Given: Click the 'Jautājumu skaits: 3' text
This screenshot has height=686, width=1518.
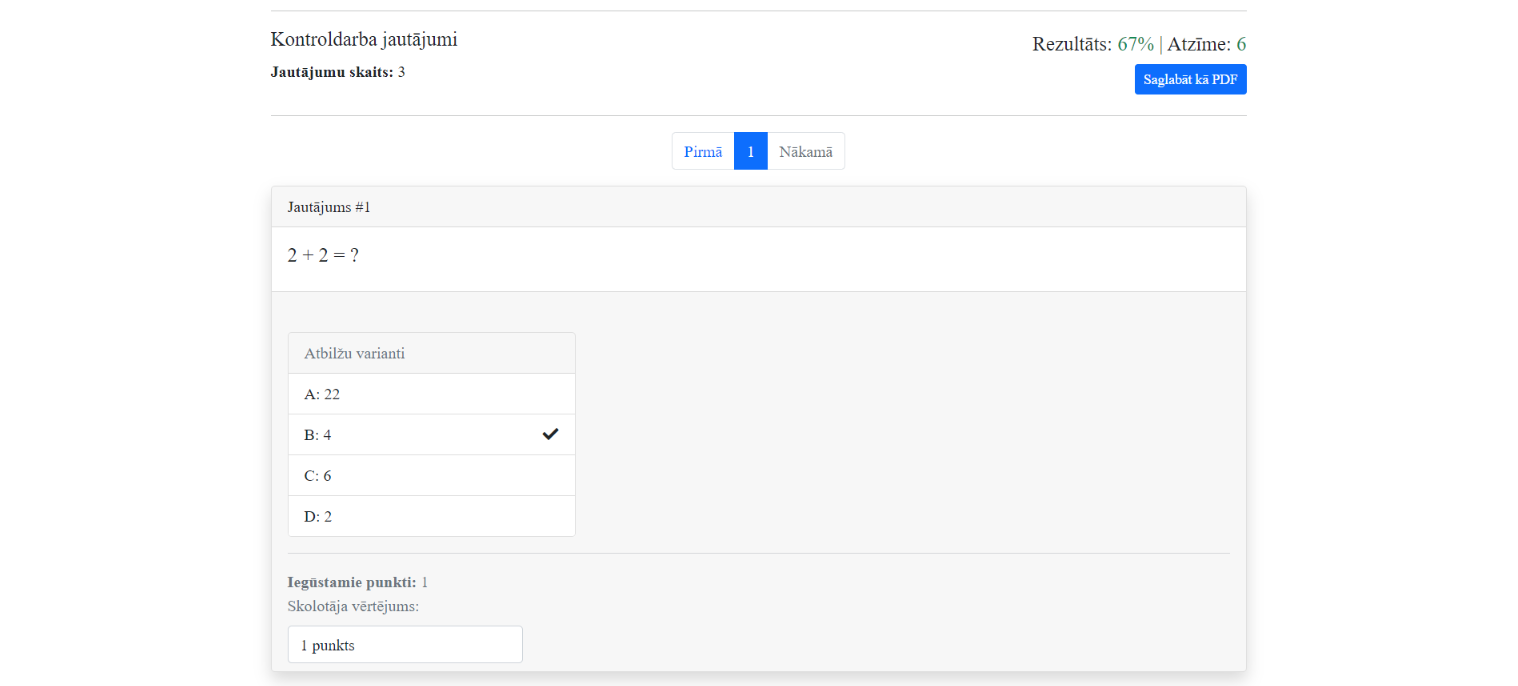Looking at the screenshot, I should [x=337, y=72].
